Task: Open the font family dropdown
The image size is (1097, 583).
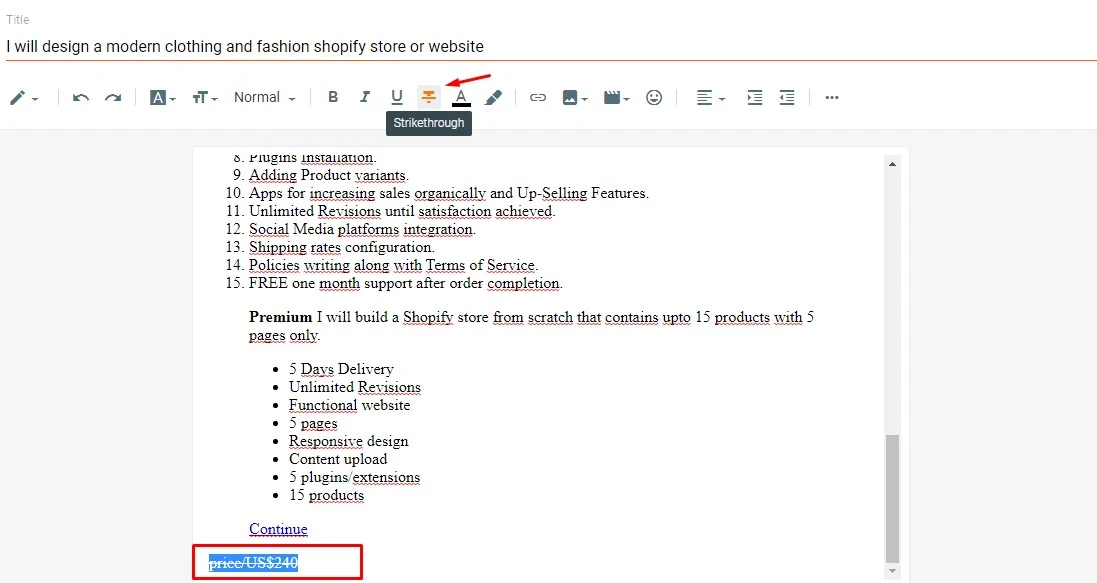Action: pos(162,98)
